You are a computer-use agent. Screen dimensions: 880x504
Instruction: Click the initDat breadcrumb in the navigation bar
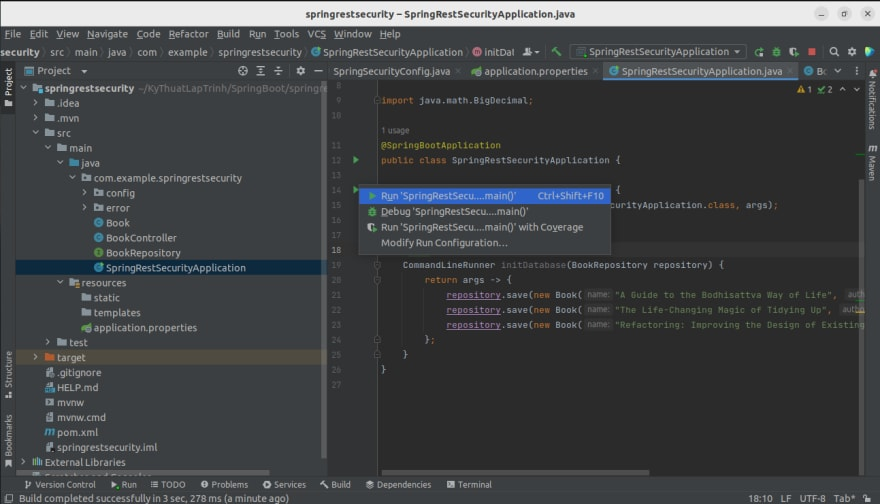pyautogui.click(x=493, y=52)
